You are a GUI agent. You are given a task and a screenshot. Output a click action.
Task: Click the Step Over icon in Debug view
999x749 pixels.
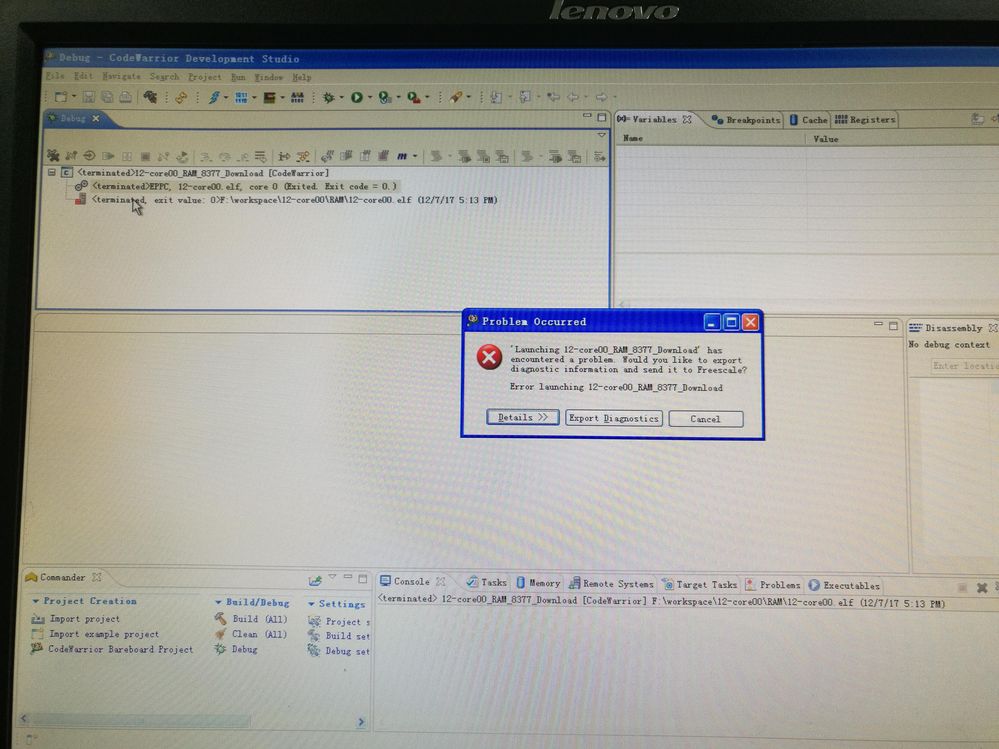[x=224, y=157]
